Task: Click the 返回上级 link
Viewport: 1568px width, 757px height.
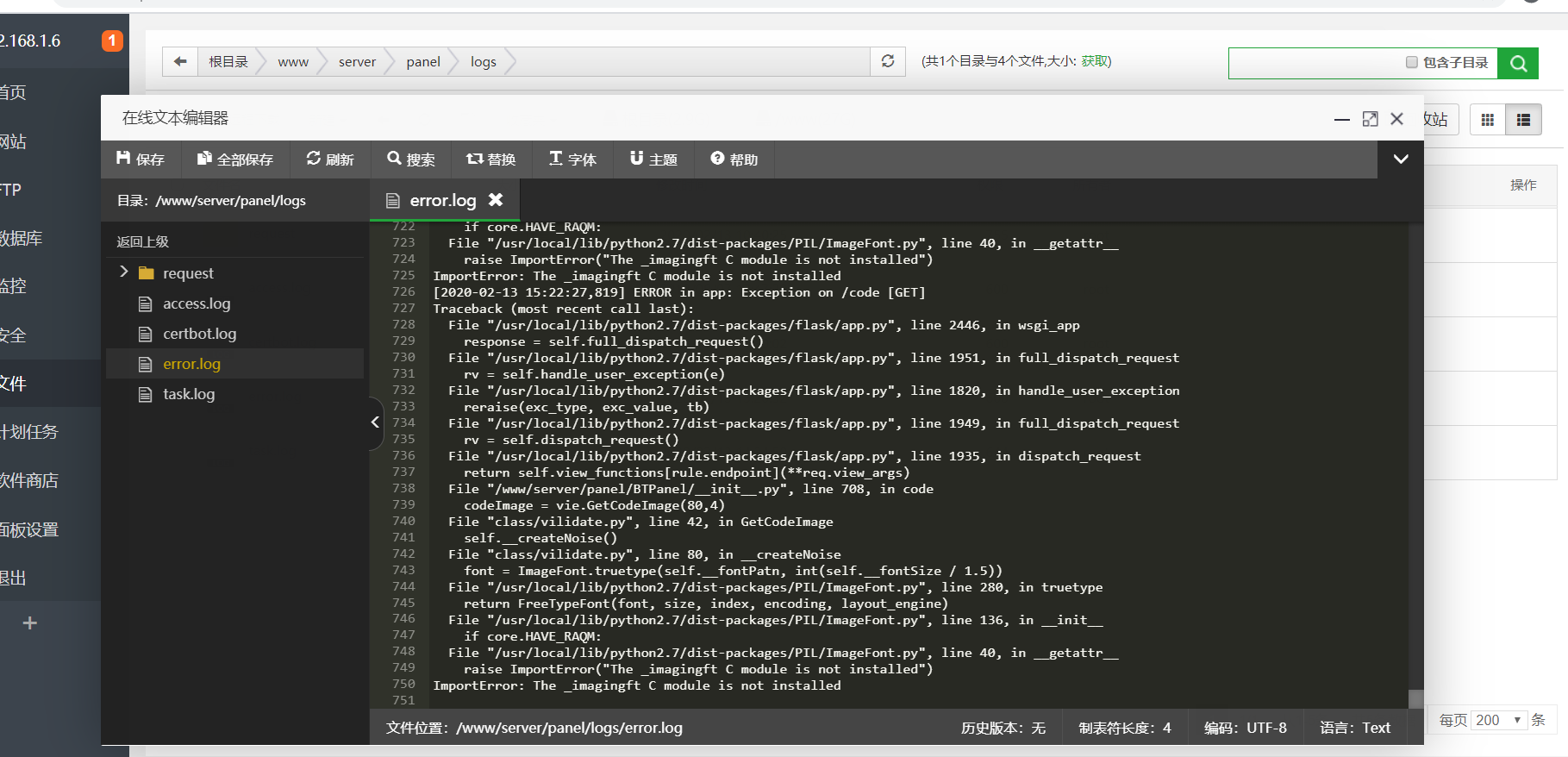Action: (143, 242)
